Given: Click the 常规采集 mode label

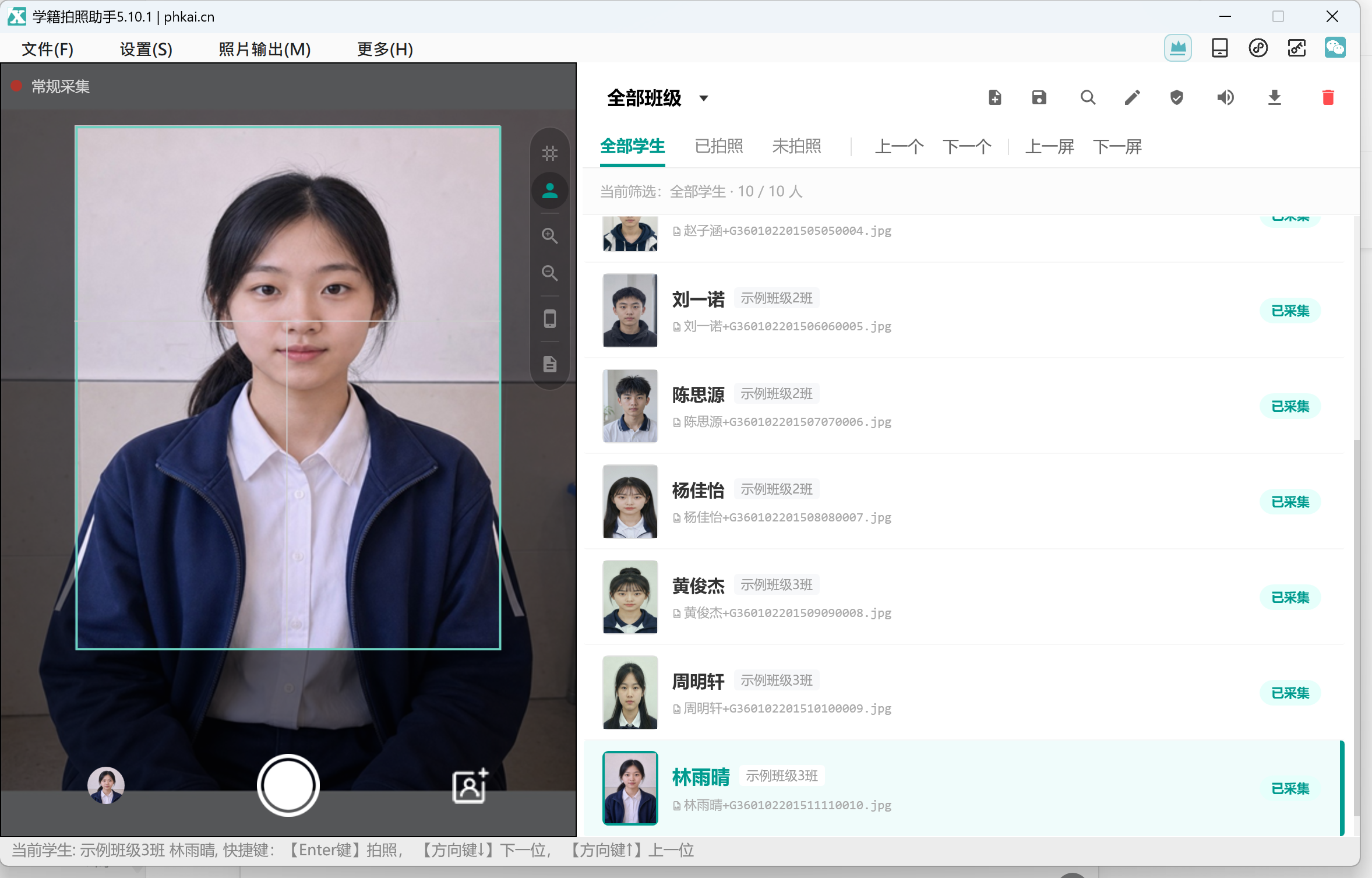Looking at the screenshot, I should click(x=61, y=87).
